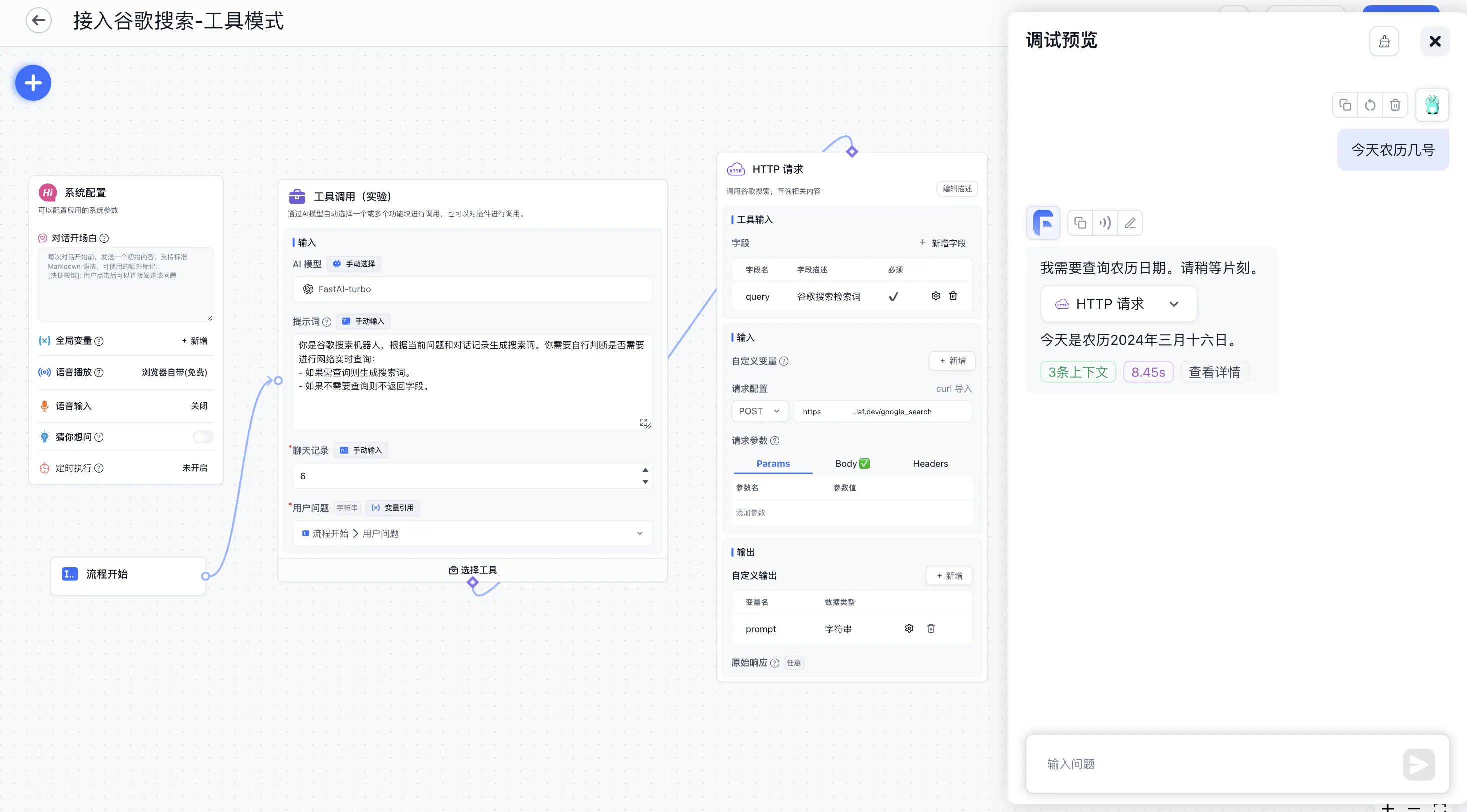1467x812 pixels.
Task: Toggle the 猜你想问 switch
Action: (x=202, y=437)
